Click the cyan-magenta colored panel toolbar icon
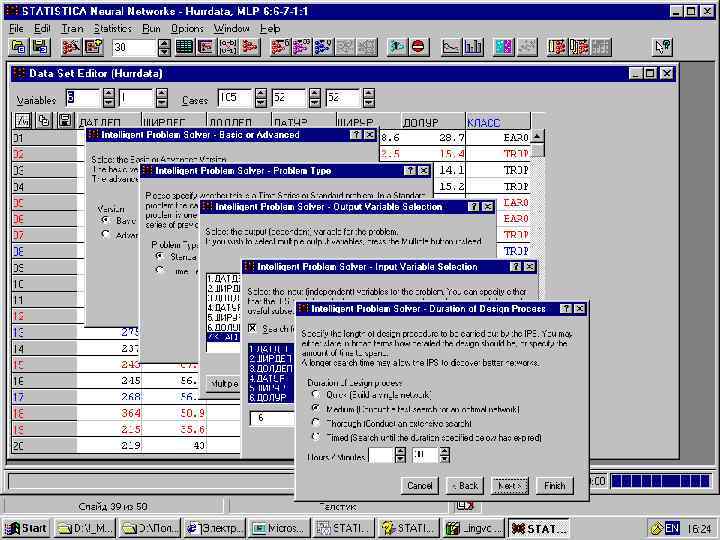 (504, 47)
